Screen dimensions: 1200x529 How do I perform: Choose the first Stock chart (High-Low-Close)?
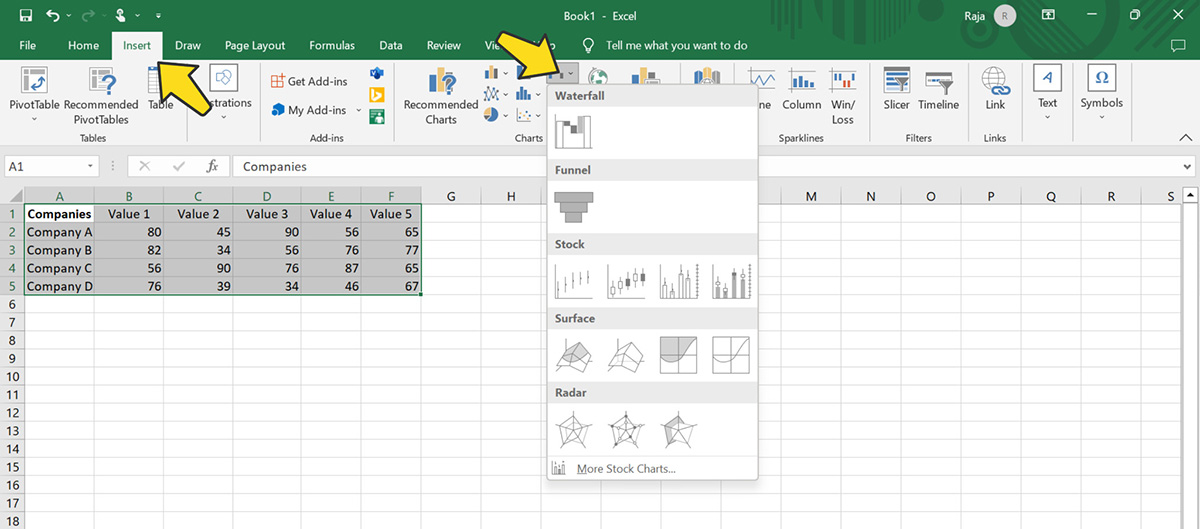pyautogui.click(x=574, y=281)
